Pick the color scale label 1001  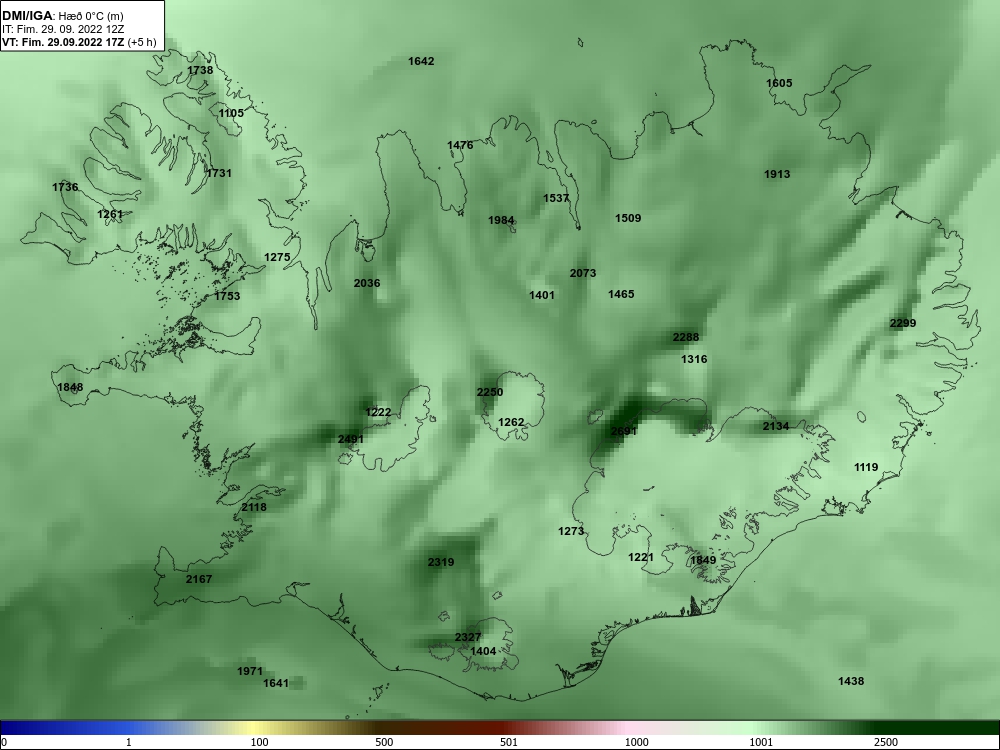[x=761, y=742]
